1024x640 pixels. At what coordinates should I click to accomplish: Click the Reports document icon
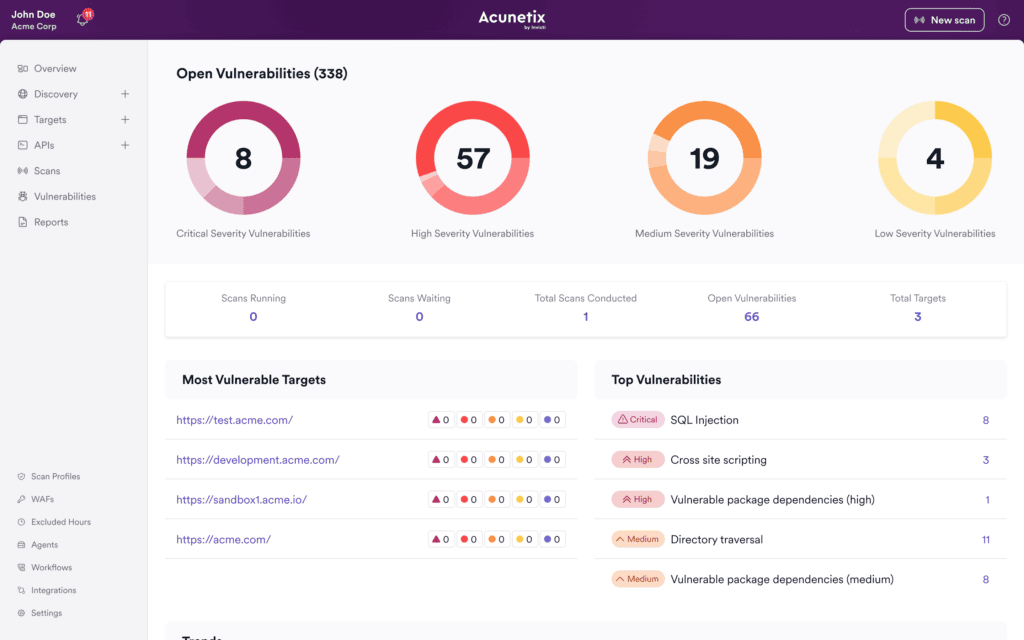[23, 222]
